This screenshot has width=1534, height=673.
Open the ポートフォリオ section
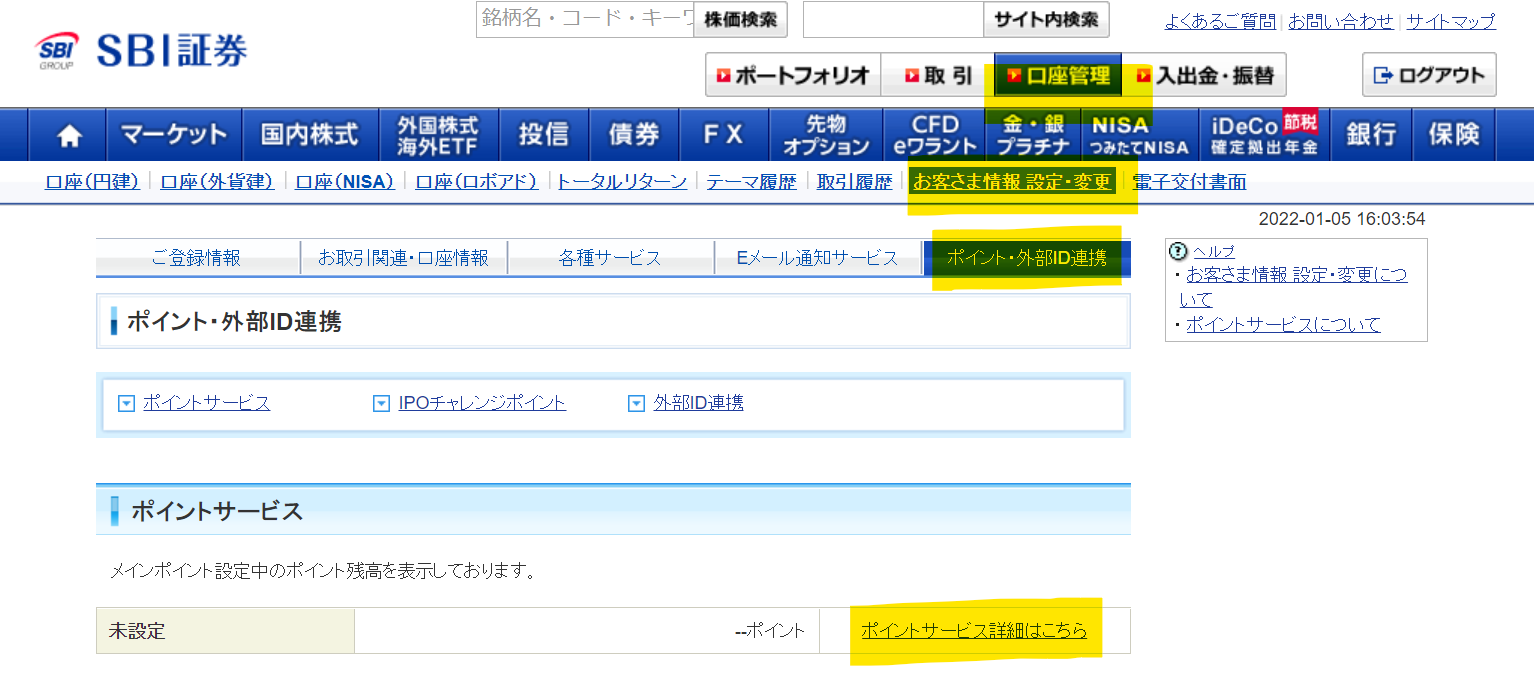[792, 74]
